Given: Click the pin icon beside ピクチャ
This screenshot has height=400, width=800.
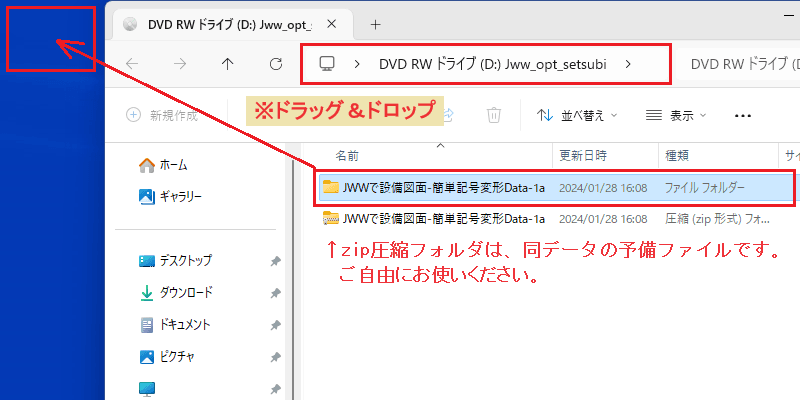Looking at the screenshot, I should 275,357.
